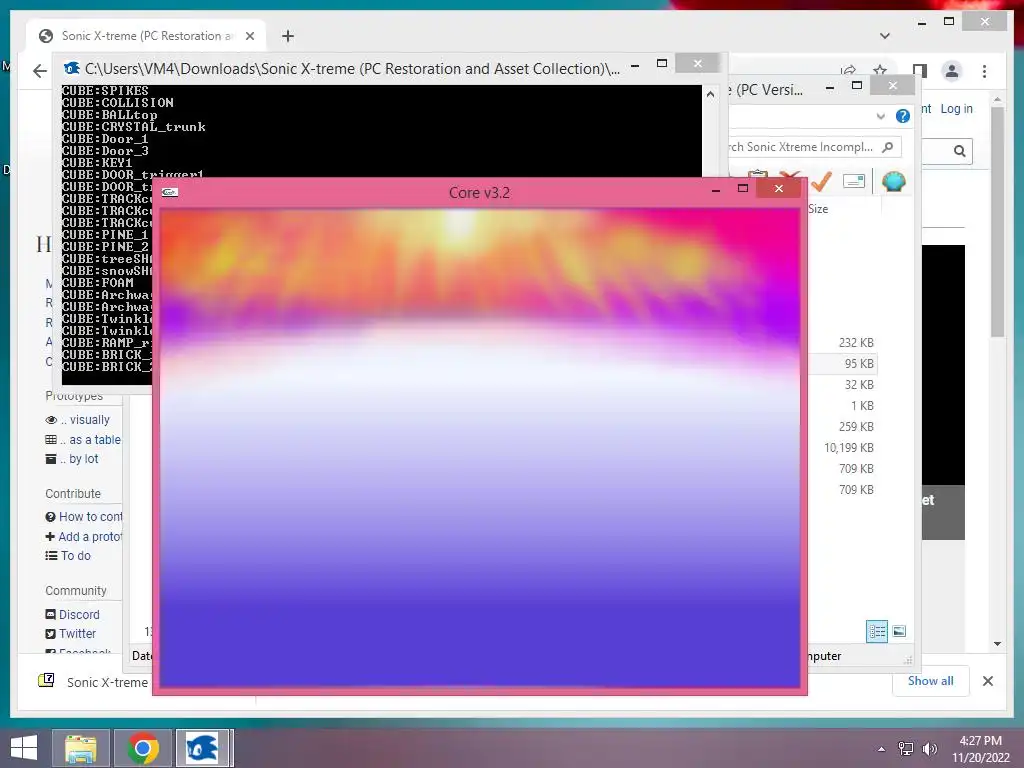Switch Explorer to details view icon
This screenshot has height=768, width=1024.
point(876,632)
